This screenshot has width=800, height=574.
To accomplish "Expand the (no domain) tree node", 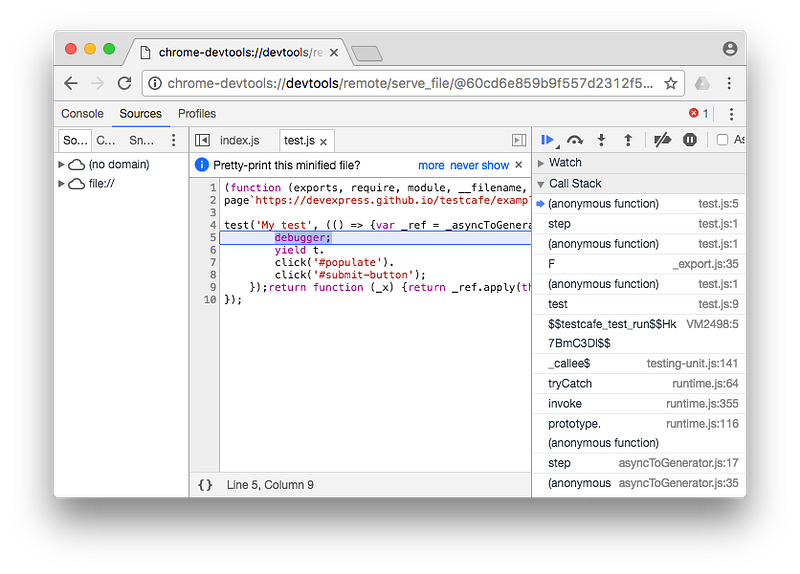I will 61,164.
